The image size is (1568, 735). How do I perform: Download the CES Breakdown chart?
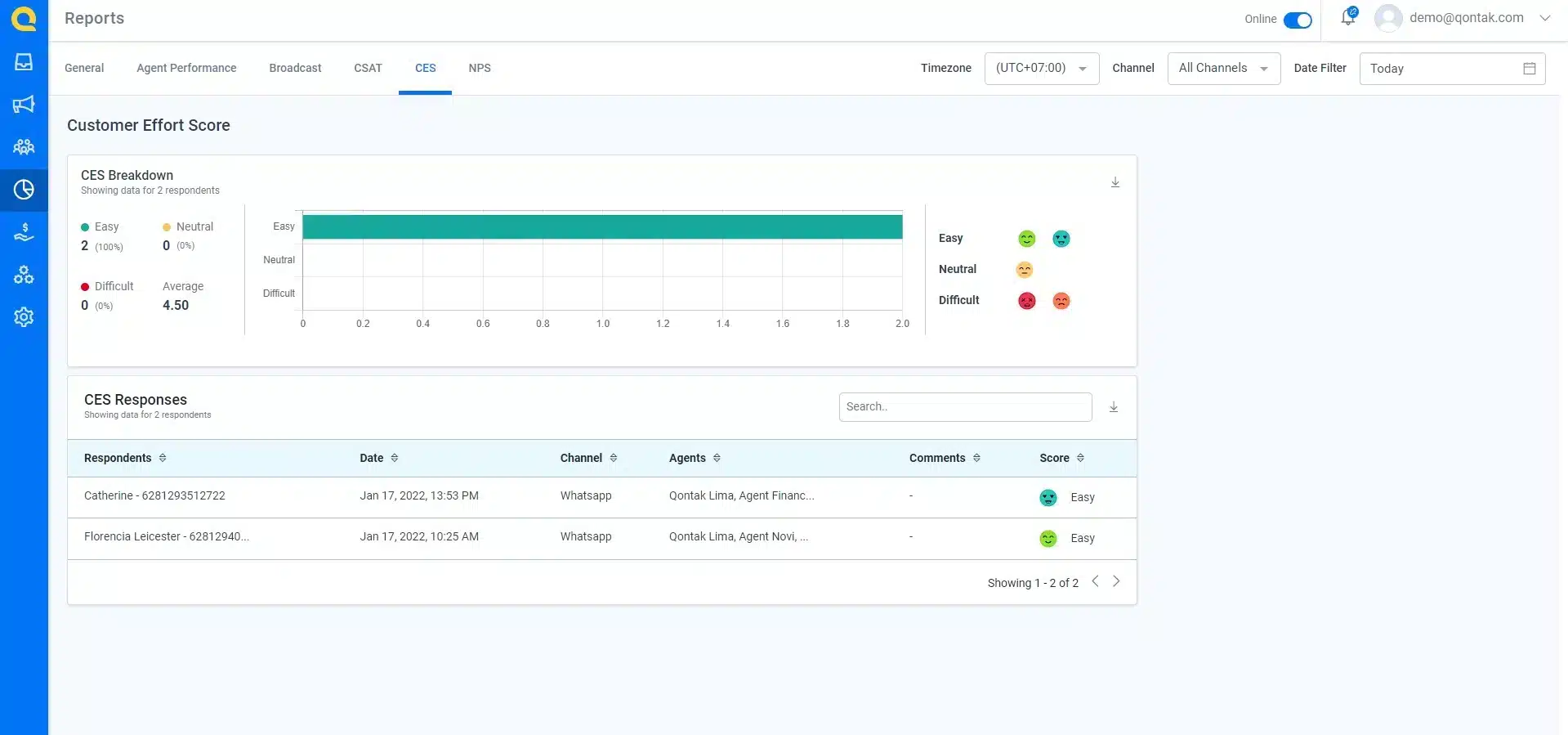(1115, 182)
